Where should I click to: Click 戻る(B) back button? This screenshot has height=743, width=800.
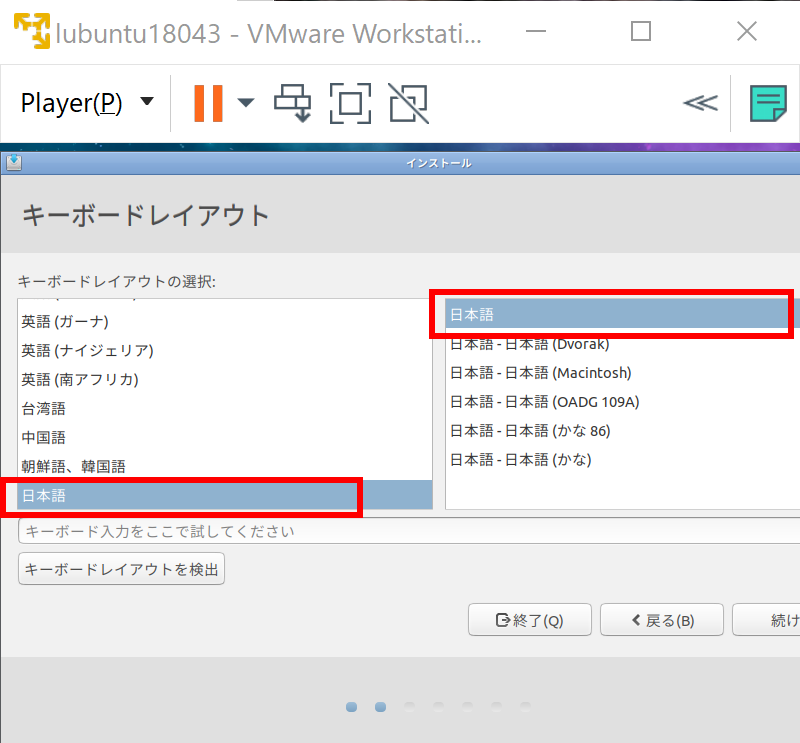pos(662,620)
